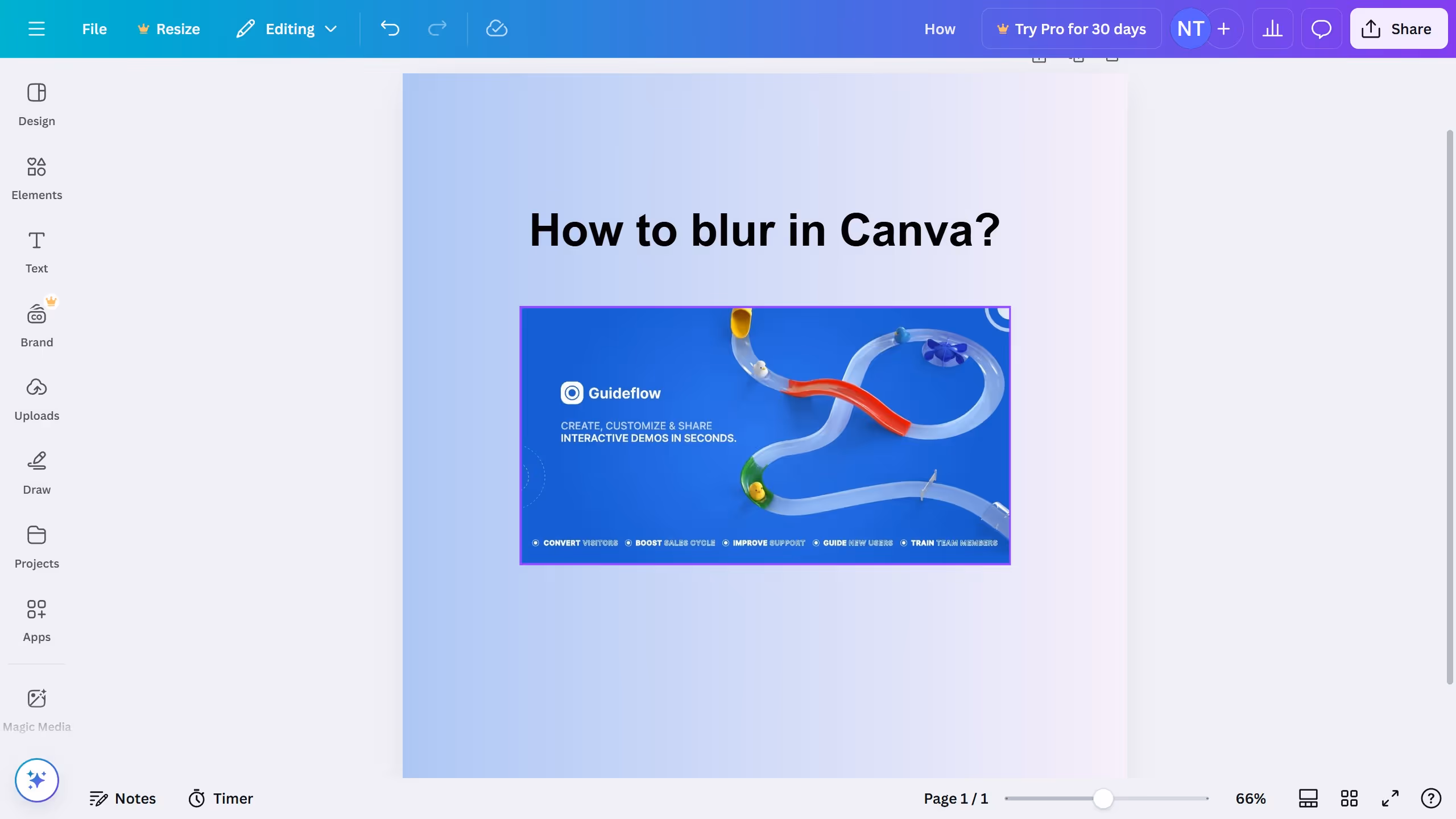Toggle fullscreen present mode
Viewport: 1456px width, 819px height.
click(1390, 798)
